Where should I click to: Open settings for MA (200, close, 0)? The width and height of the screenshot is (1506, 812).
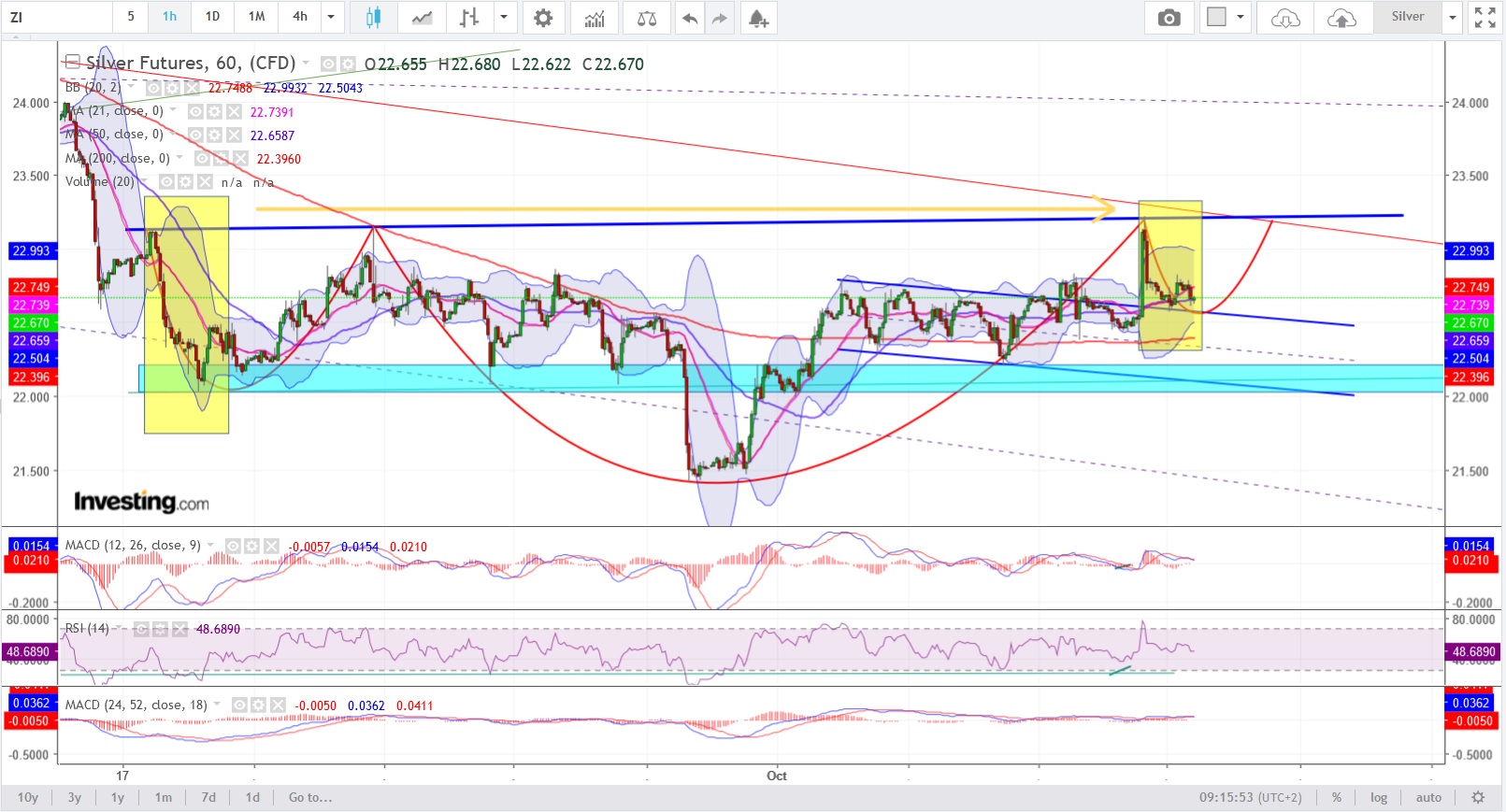[x=222, y=159]
